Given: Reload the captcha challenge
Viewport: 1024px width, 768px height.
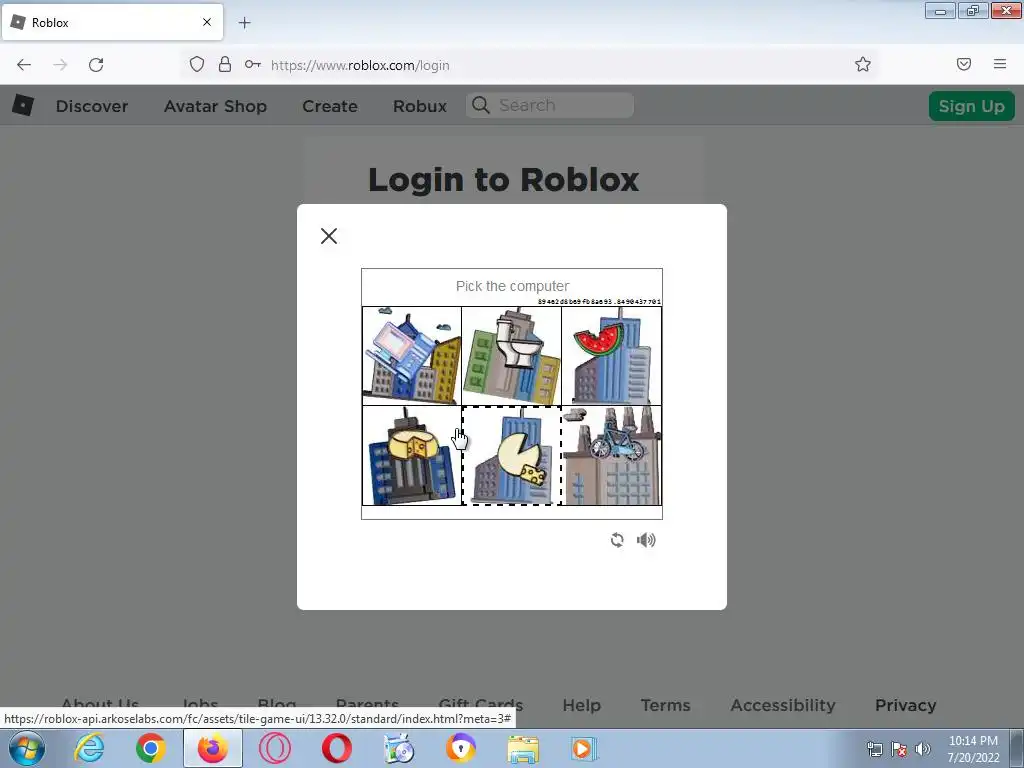Looking at the screenshot, I should coord(616,540).
